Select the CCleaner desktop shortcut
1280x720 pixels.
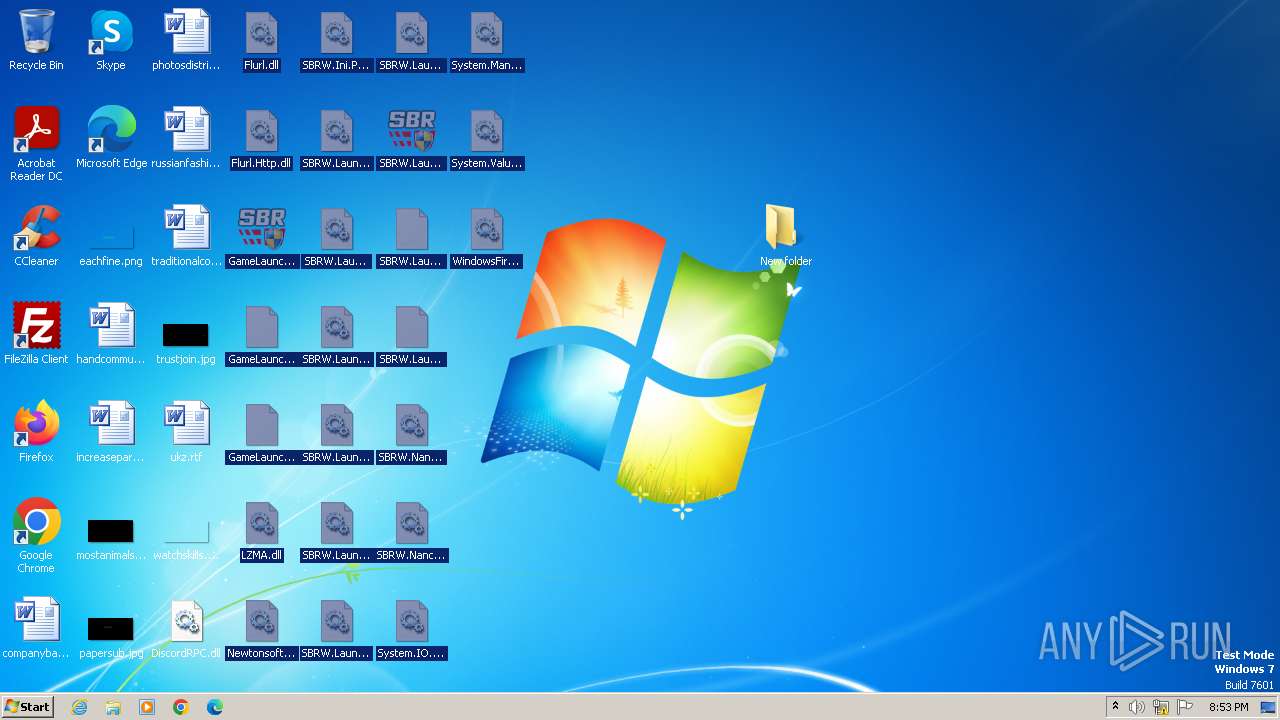point(36,236)
